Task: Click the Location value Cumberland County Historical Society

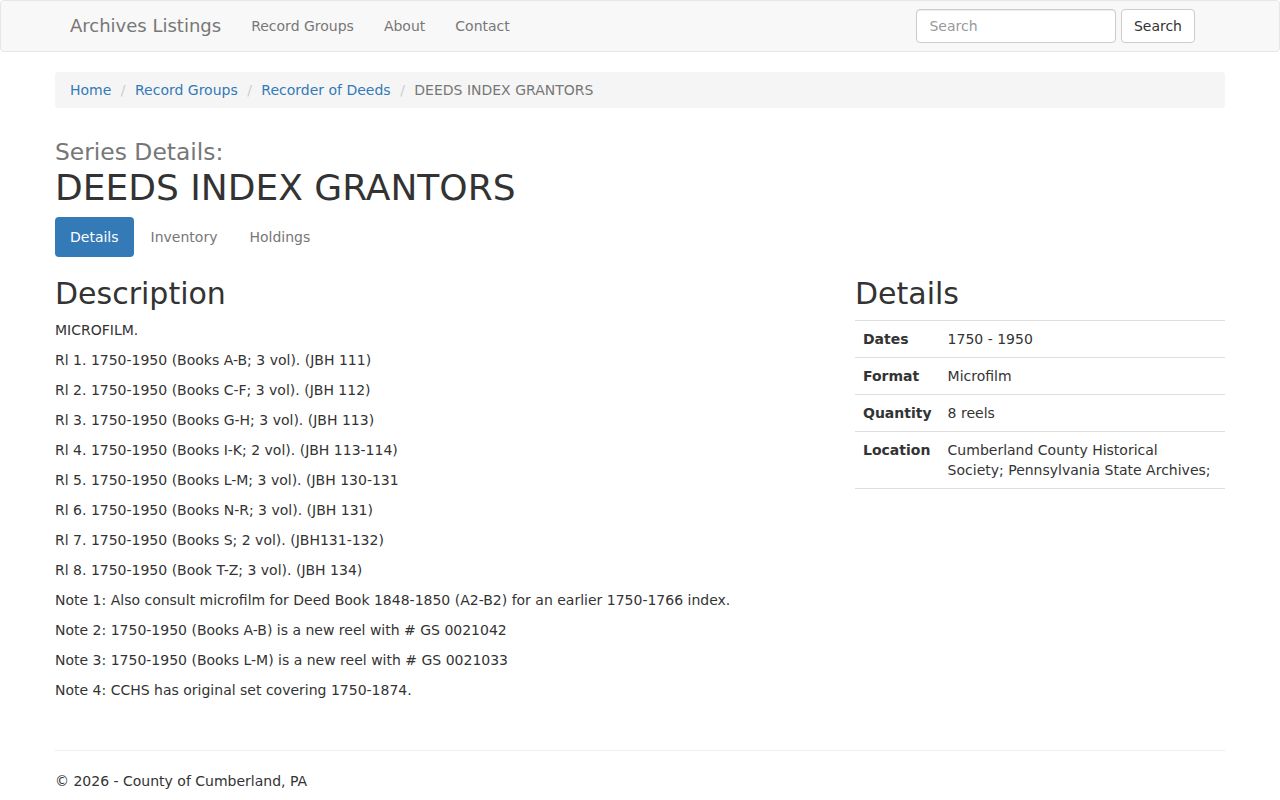Action: pos(1079,460)
